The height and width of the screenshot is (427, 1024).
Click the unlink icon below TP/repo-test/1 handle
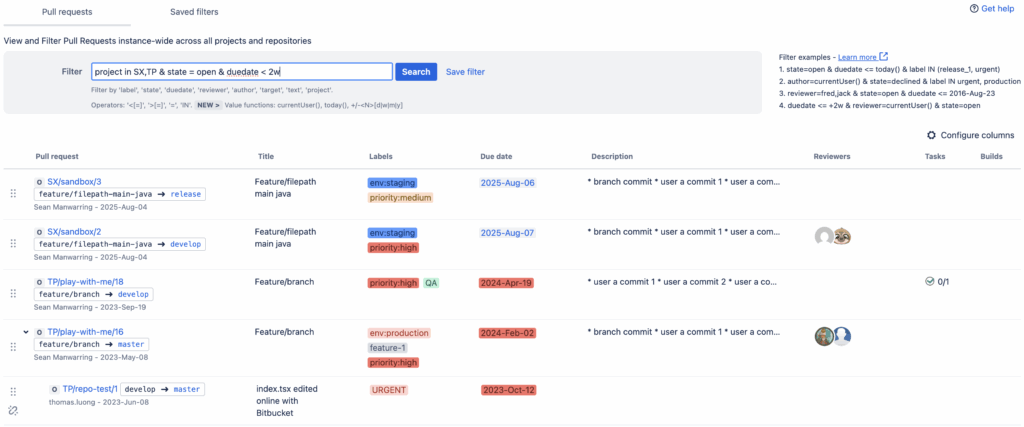(x=13, y=411)
